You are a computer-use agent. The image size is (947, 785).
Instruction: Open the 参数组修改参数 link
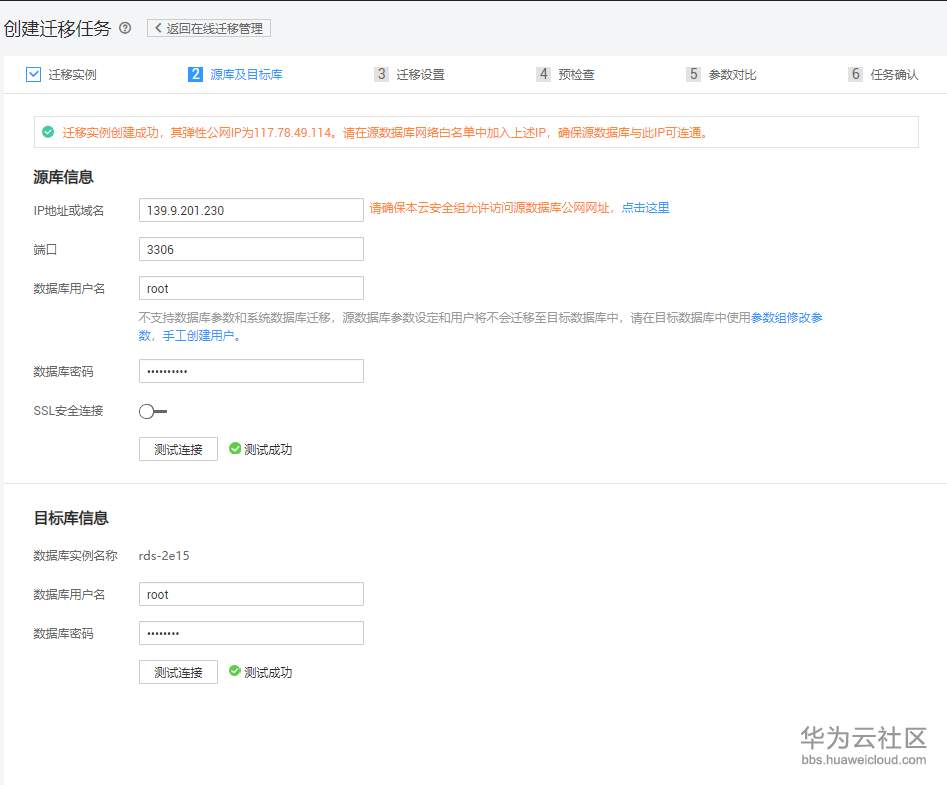click(786, 318)
